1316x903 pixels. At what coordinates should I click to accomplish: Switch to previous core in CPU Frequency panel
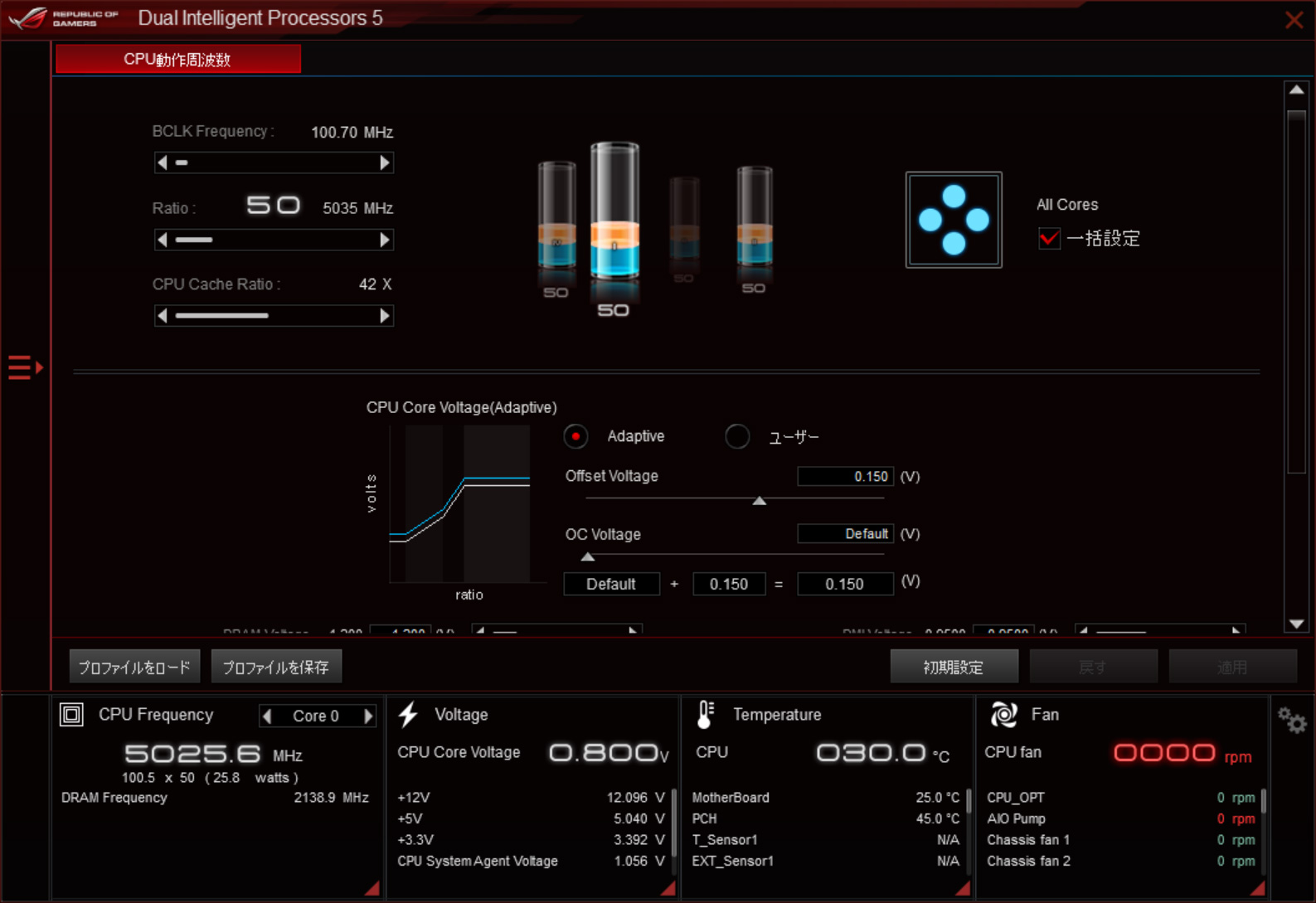[x=267, y=716]
